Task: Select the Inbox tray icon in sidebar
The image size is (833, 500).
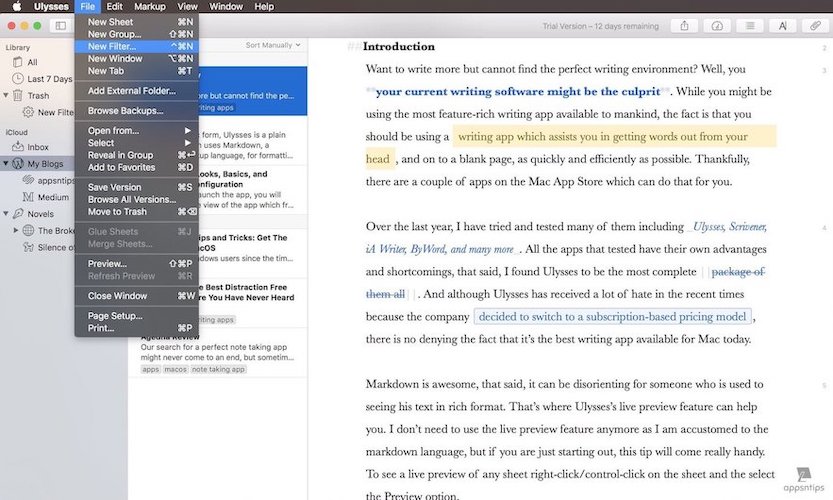Action: [x=17, y=147]
